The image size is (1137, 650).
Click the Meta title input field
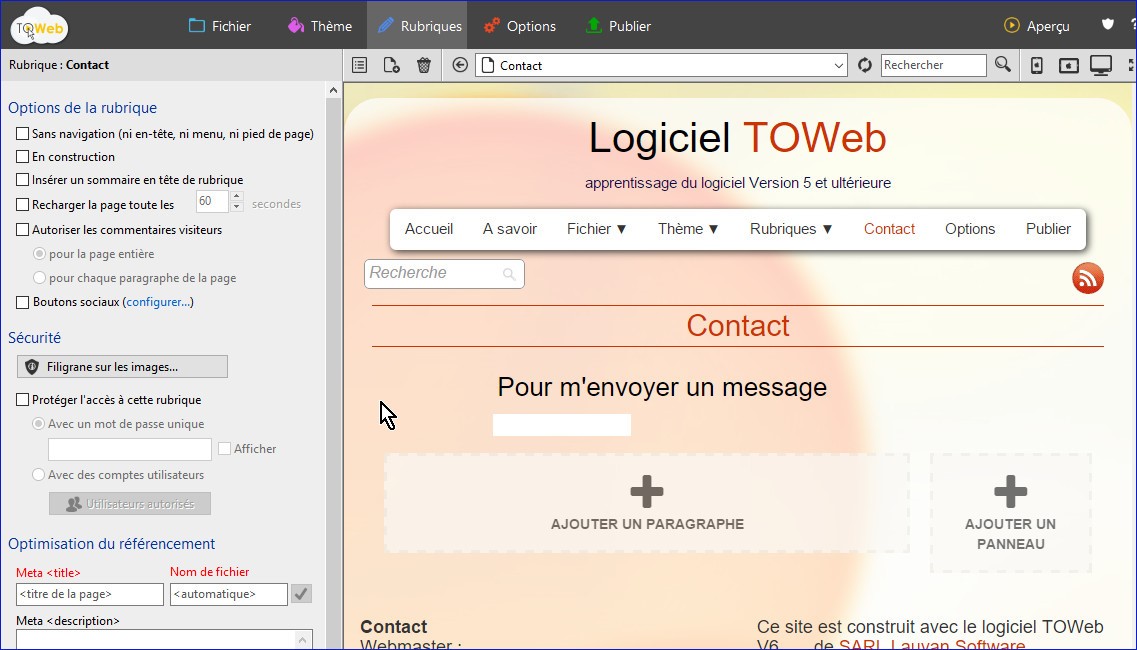(90, 594)
